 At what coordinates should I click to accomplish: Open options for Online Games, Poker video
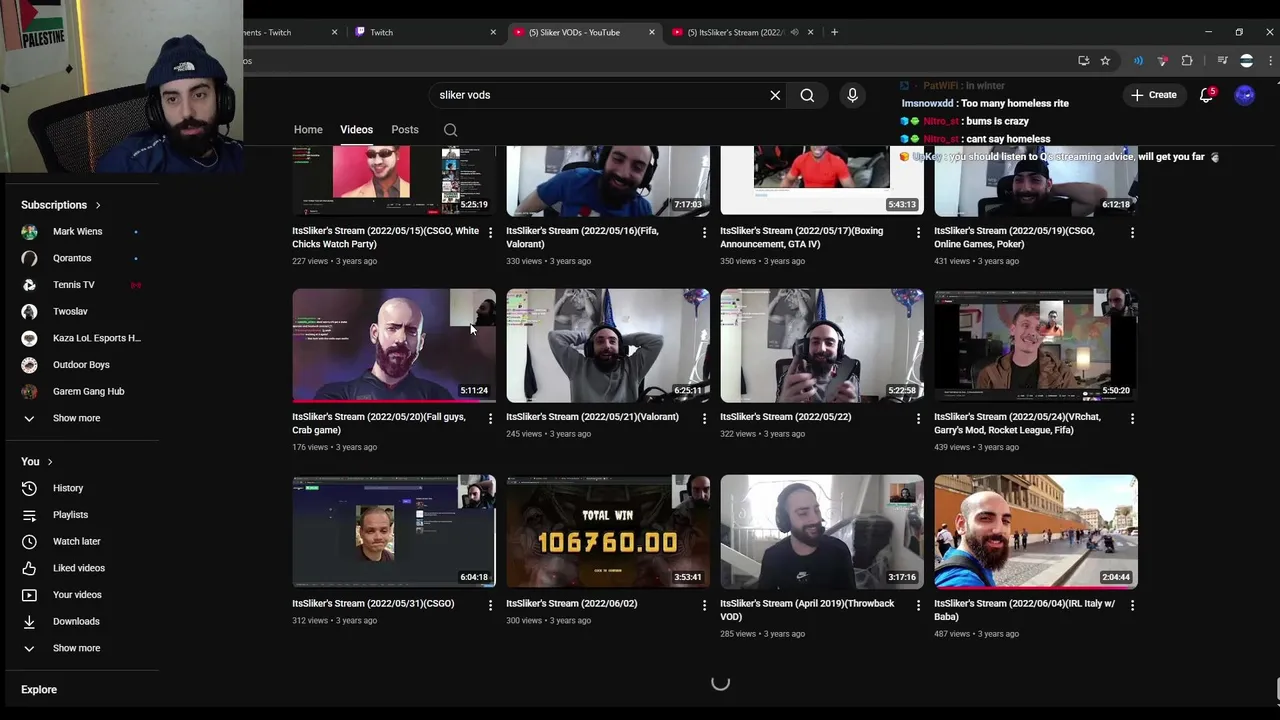1132,233
